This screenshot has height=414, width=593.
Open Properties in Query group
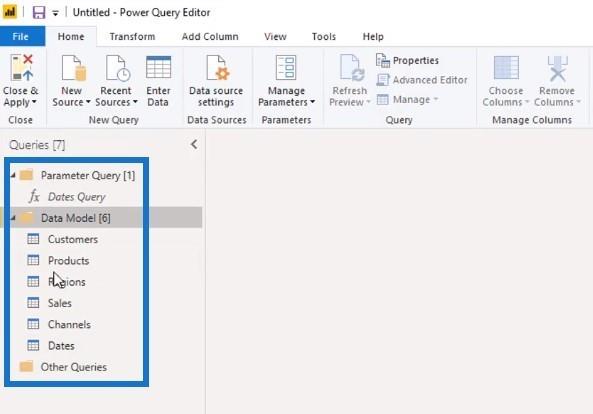point(408,60)
